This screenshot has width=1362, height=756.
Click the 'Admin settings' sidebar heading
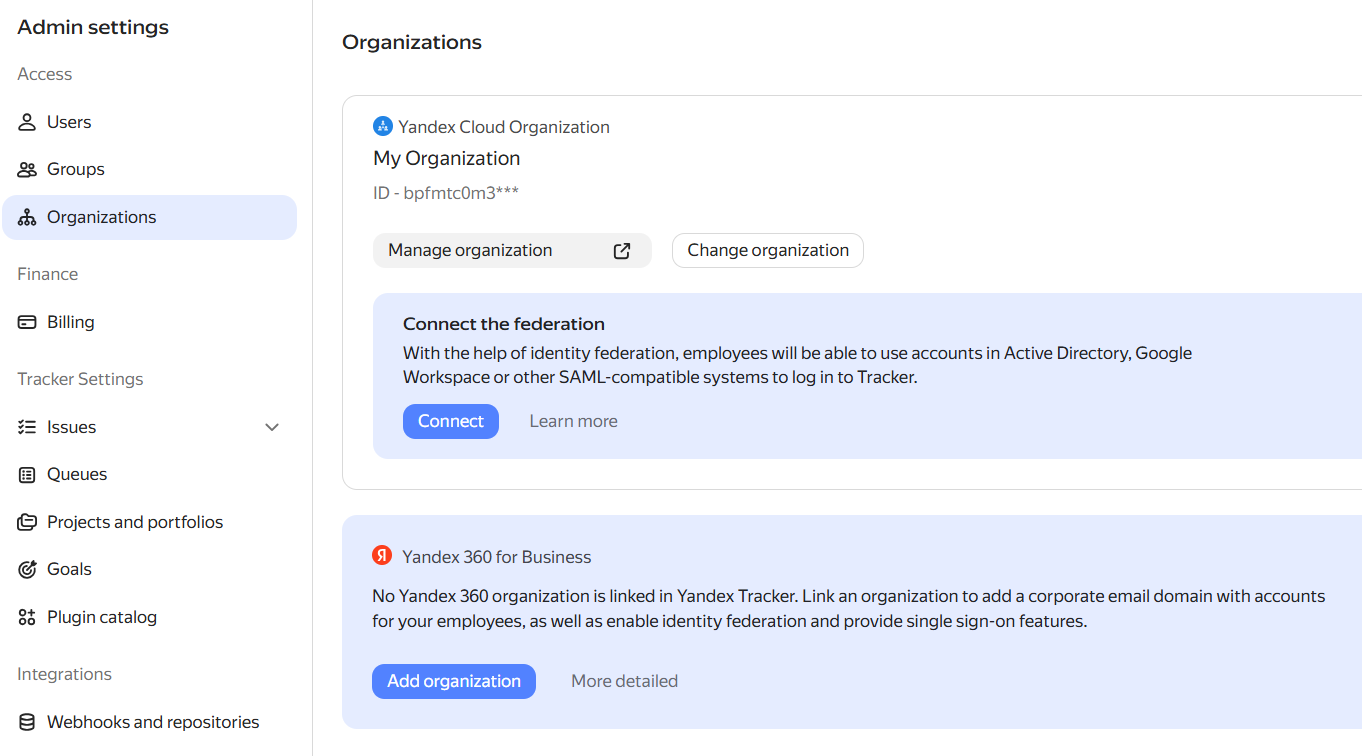pyautogui.click(x=93, y=27)
